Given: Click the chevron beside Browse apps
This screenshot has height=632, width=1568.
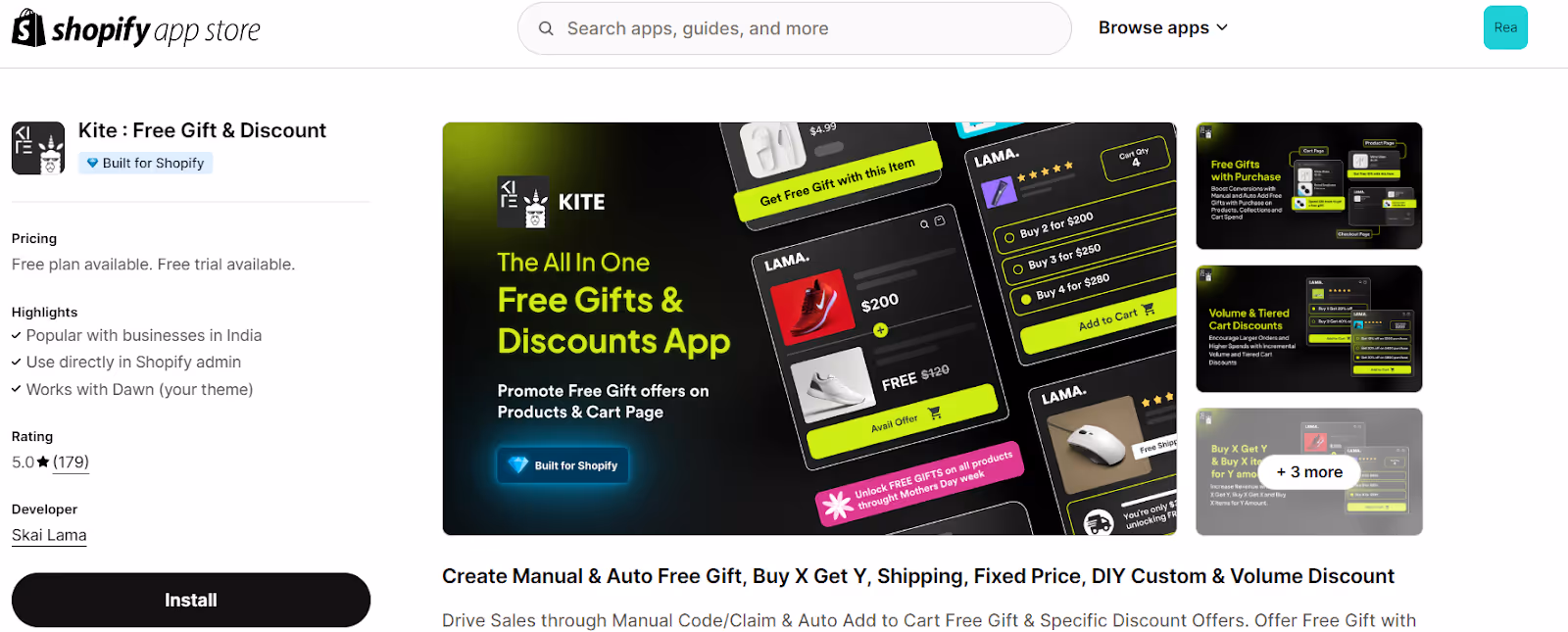Looking at the screenshot, I should [1222, 27].
